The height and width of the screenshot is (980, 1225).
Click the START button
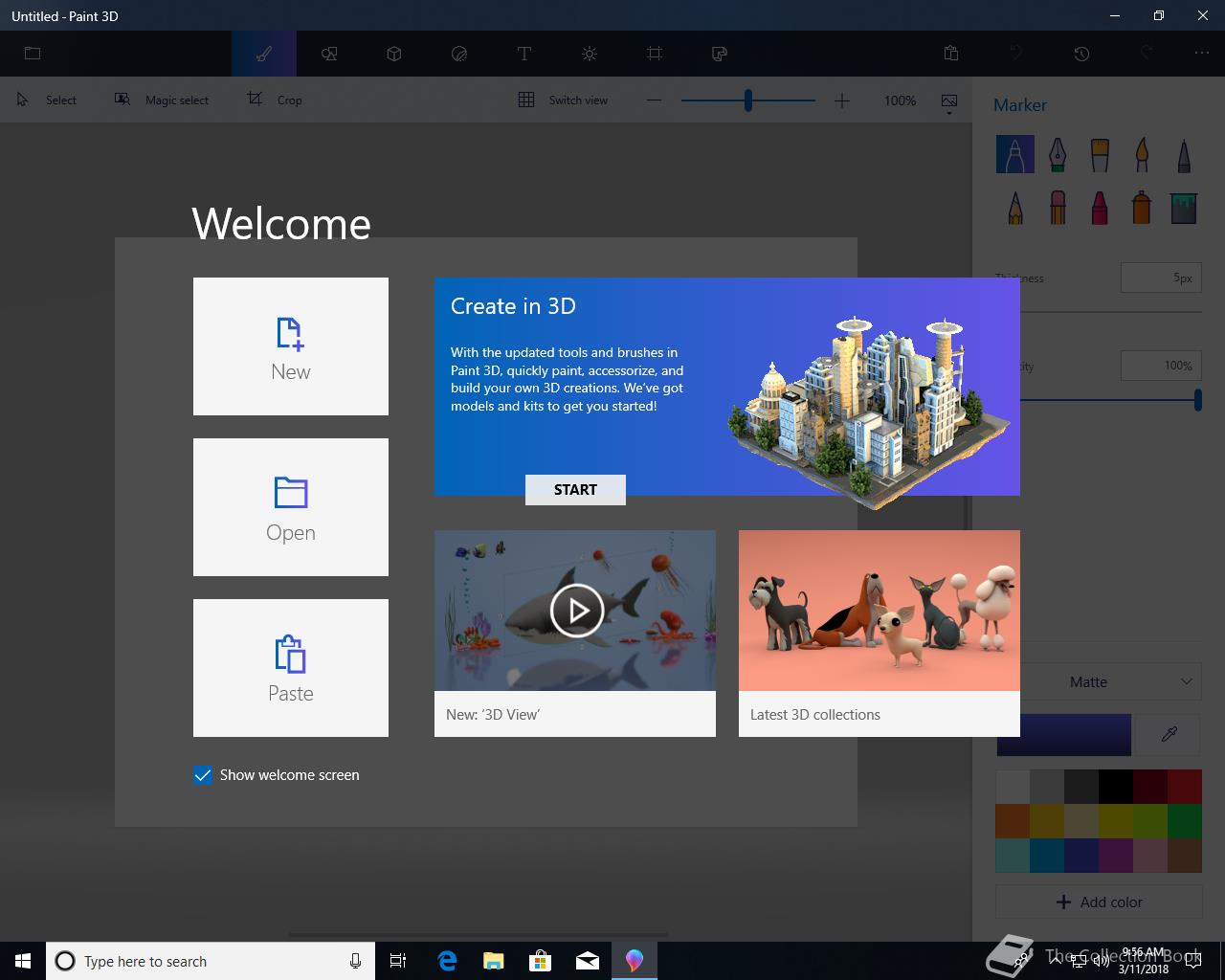click(x=575, y=489)
